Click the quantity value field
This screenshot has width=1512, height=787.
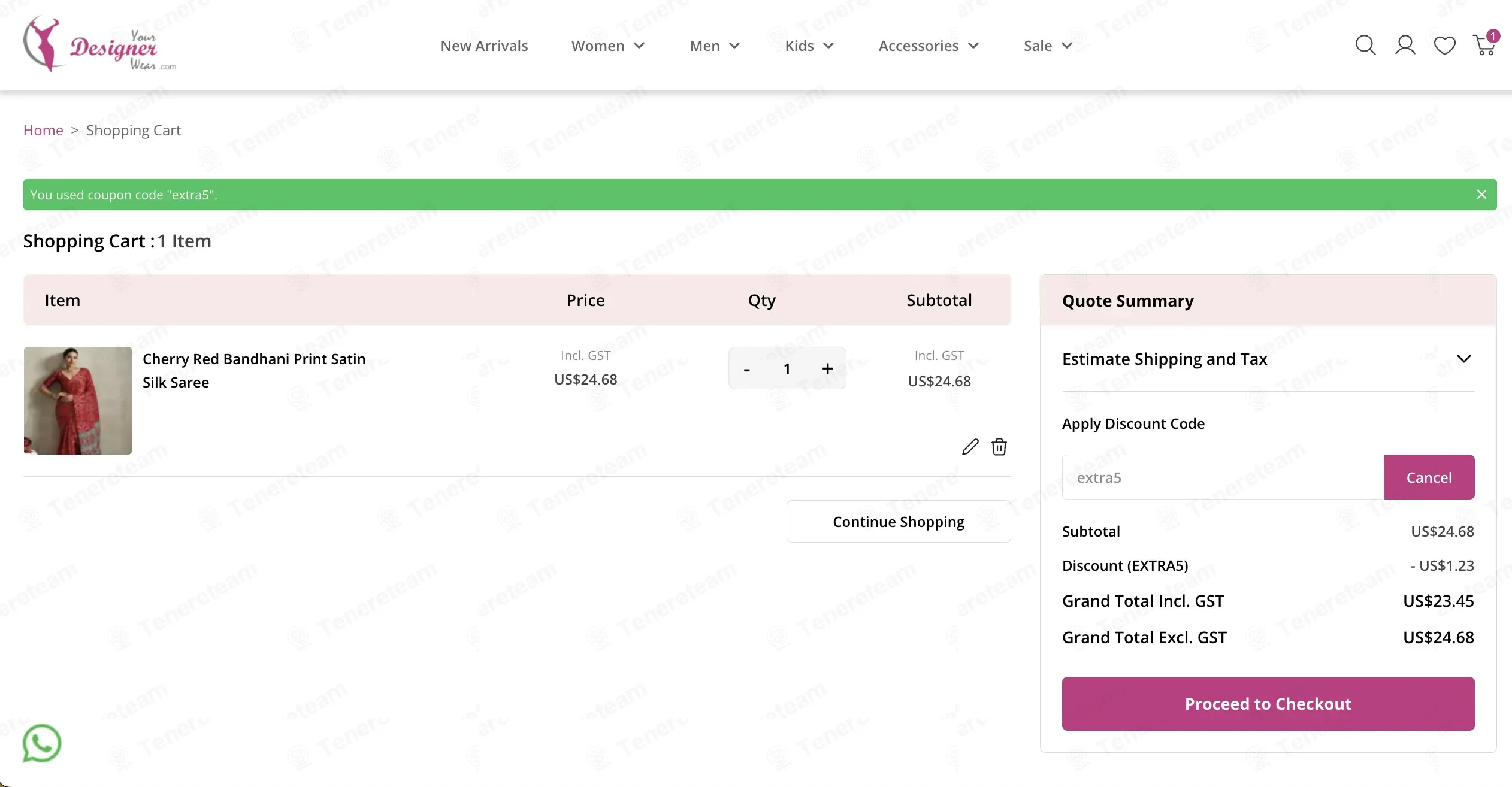click(x=787, y=368)
